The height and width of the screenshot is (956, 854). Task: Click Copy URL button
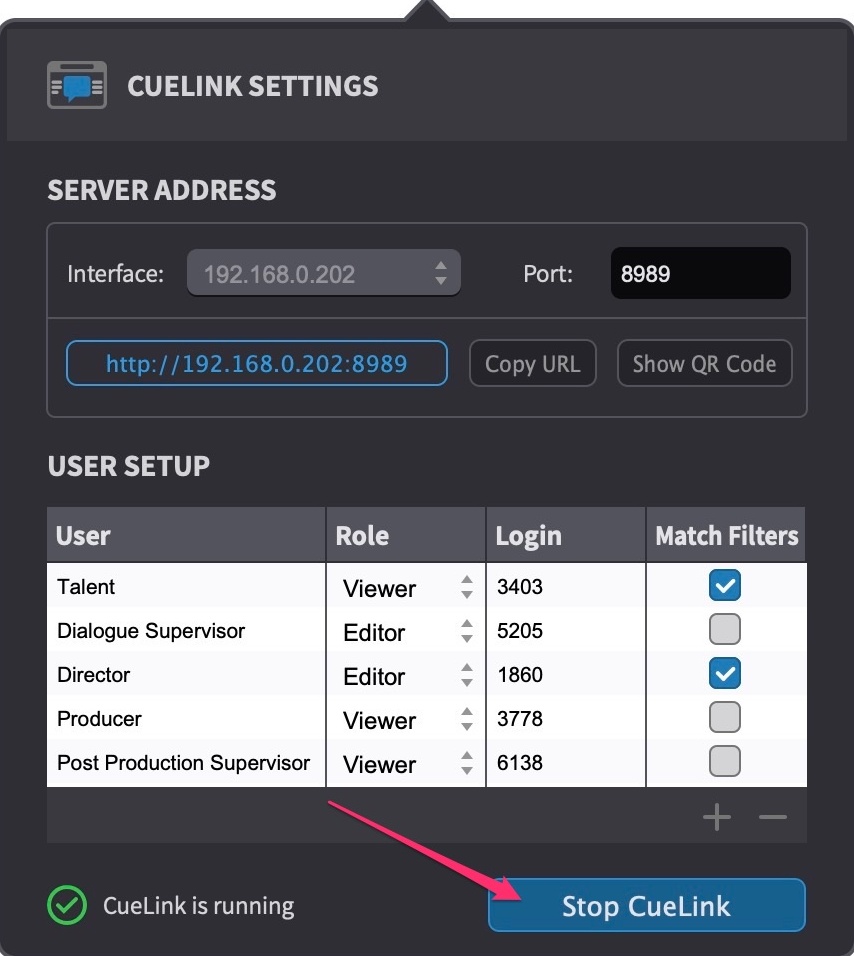(x=533, y=363)
